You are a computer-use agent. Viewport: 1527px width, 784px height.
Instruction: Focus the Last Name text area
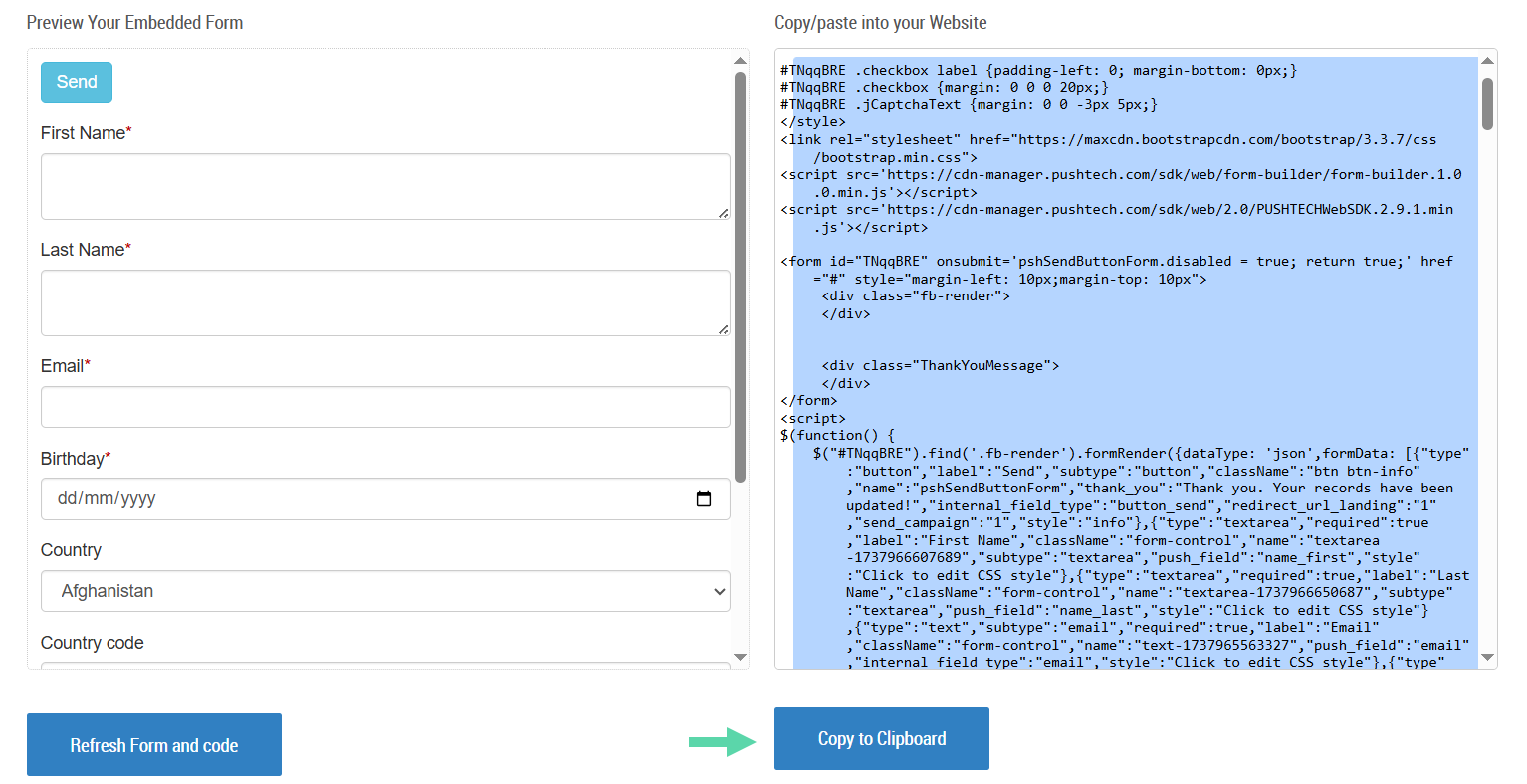[385, 302]
